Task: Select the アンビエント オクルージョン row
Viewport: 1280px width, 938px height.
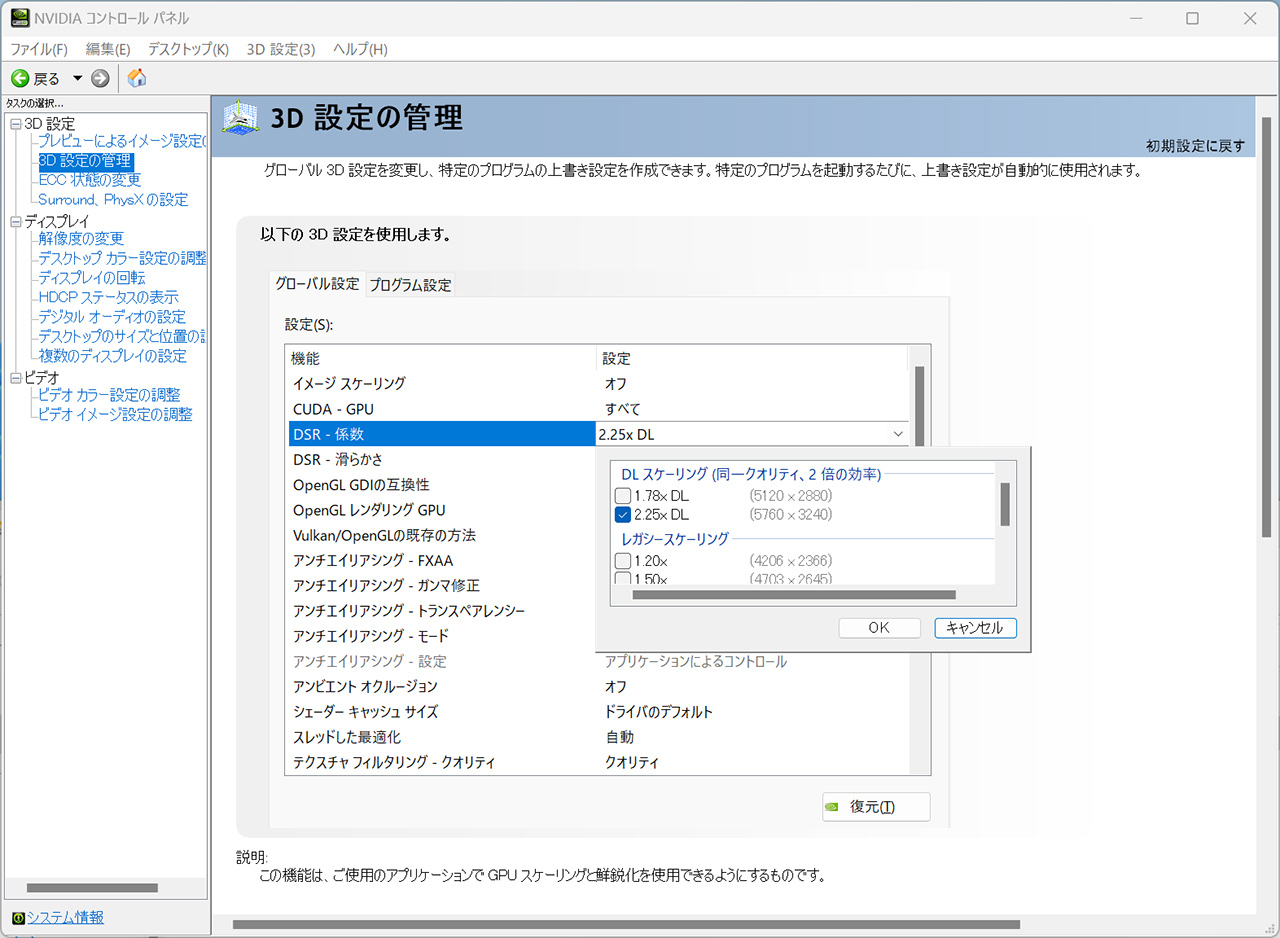Action: click(597, 686)
